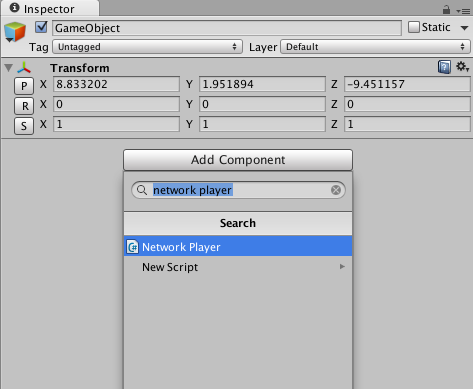This screenshot has height=389, width=473.
Task: Open the Transform gear settings menu
Action: (462, 66)
